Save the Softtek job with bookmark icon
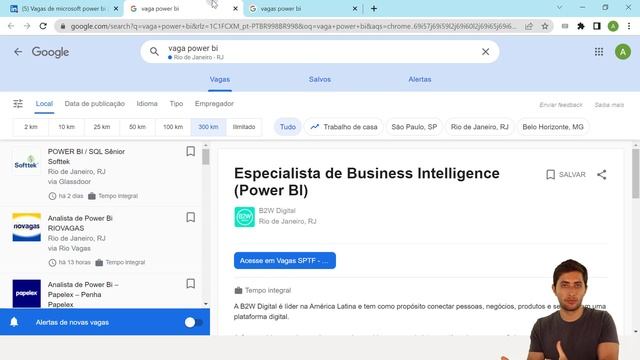Viewport: 640px width, 360px height. click(191, 151)
